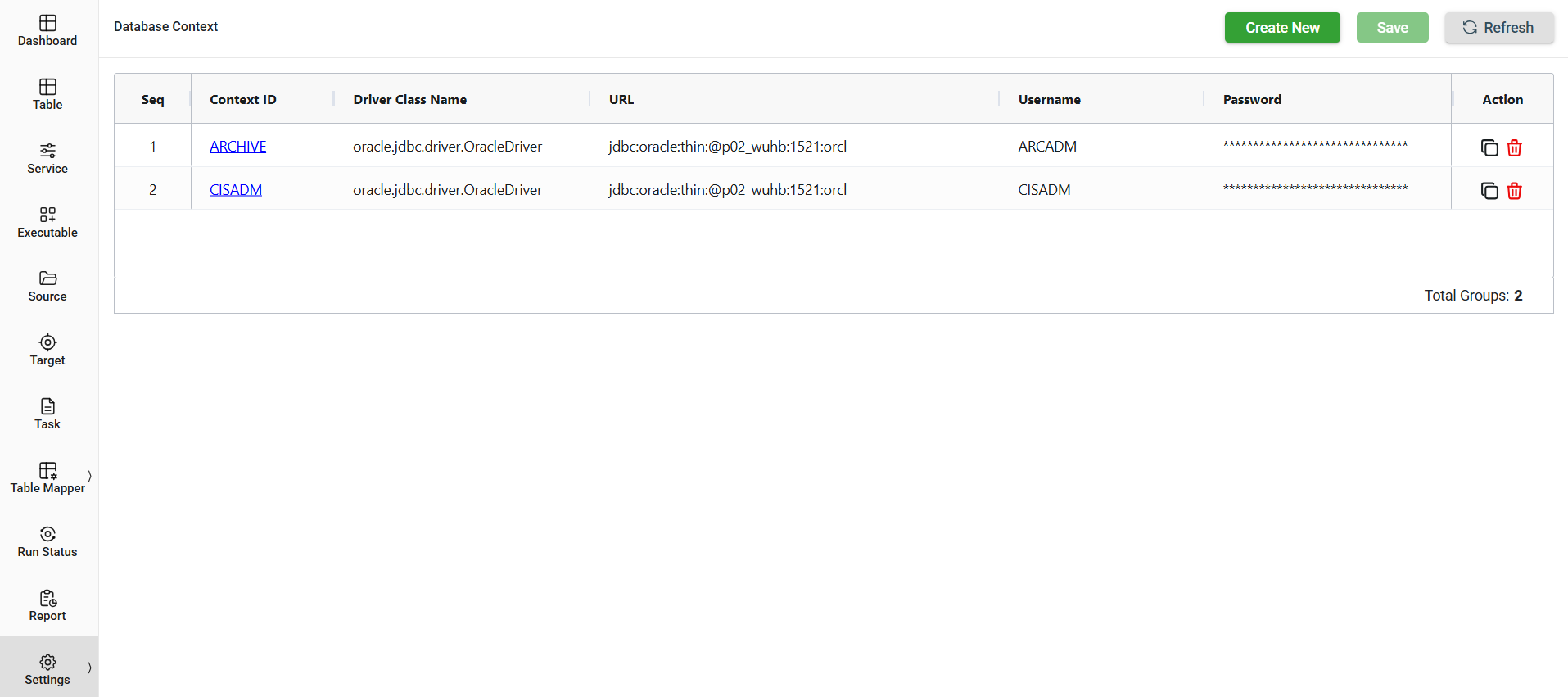The image size is (1568, 697).
Task: Select the Table menu item
Action: [47, 95]
